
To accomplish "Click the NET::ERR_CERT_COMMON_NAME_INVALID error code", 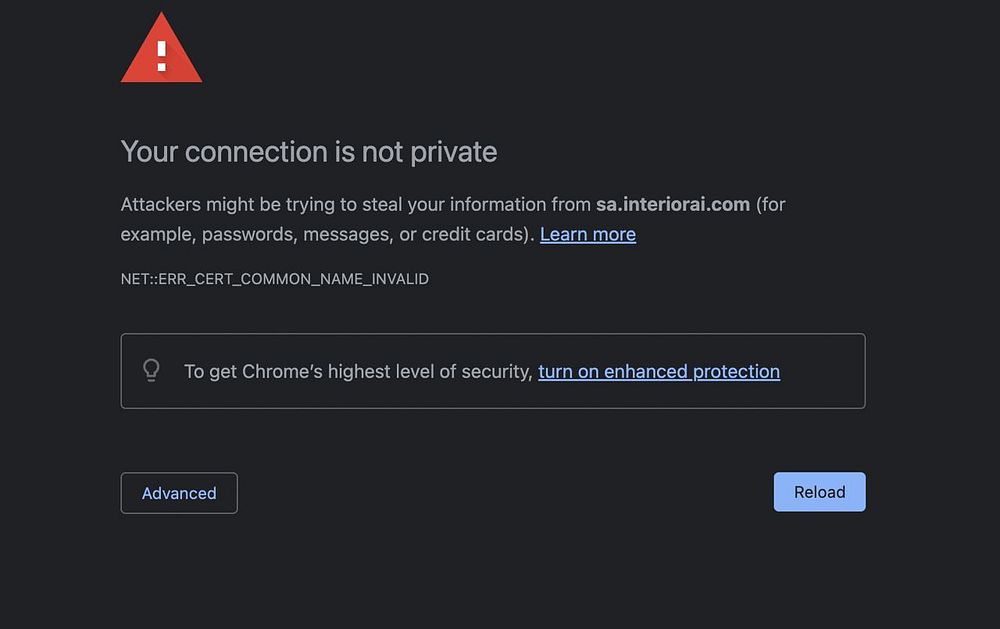I will point(274,279).
